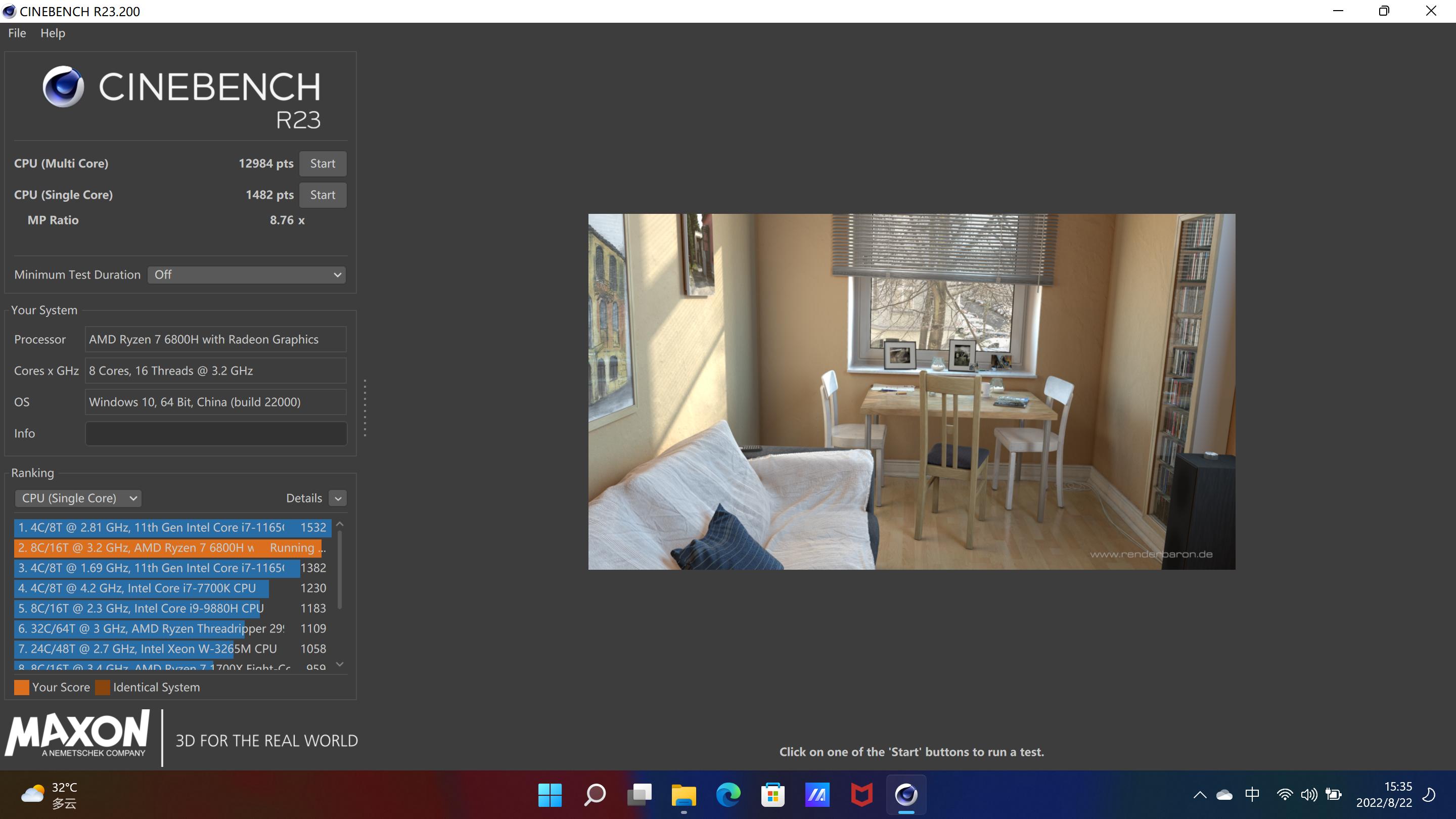Click the running Cinebench icon in the taskbar

906,795
